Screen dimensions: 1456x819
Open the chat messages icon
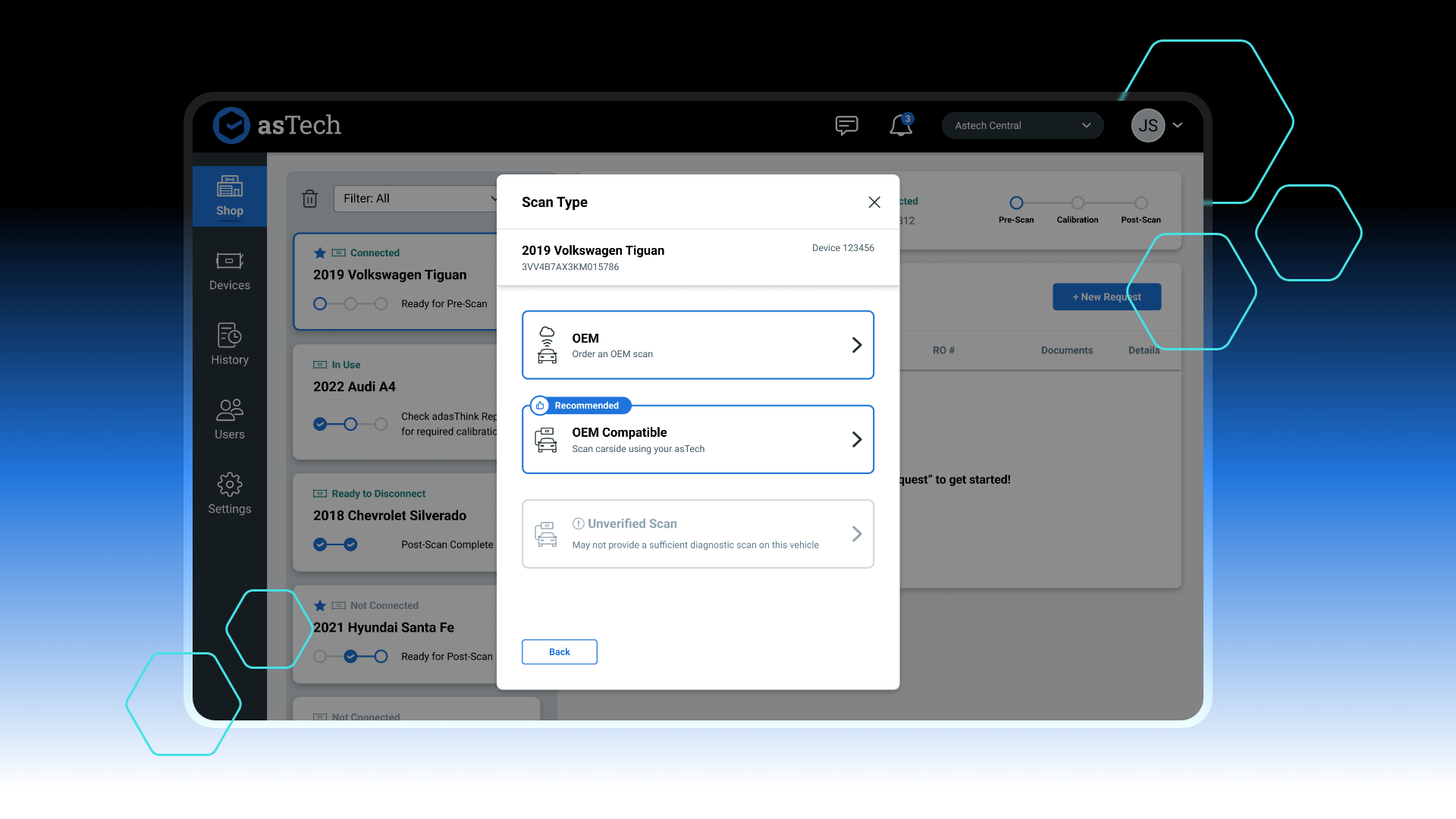[x=846, y=125]
